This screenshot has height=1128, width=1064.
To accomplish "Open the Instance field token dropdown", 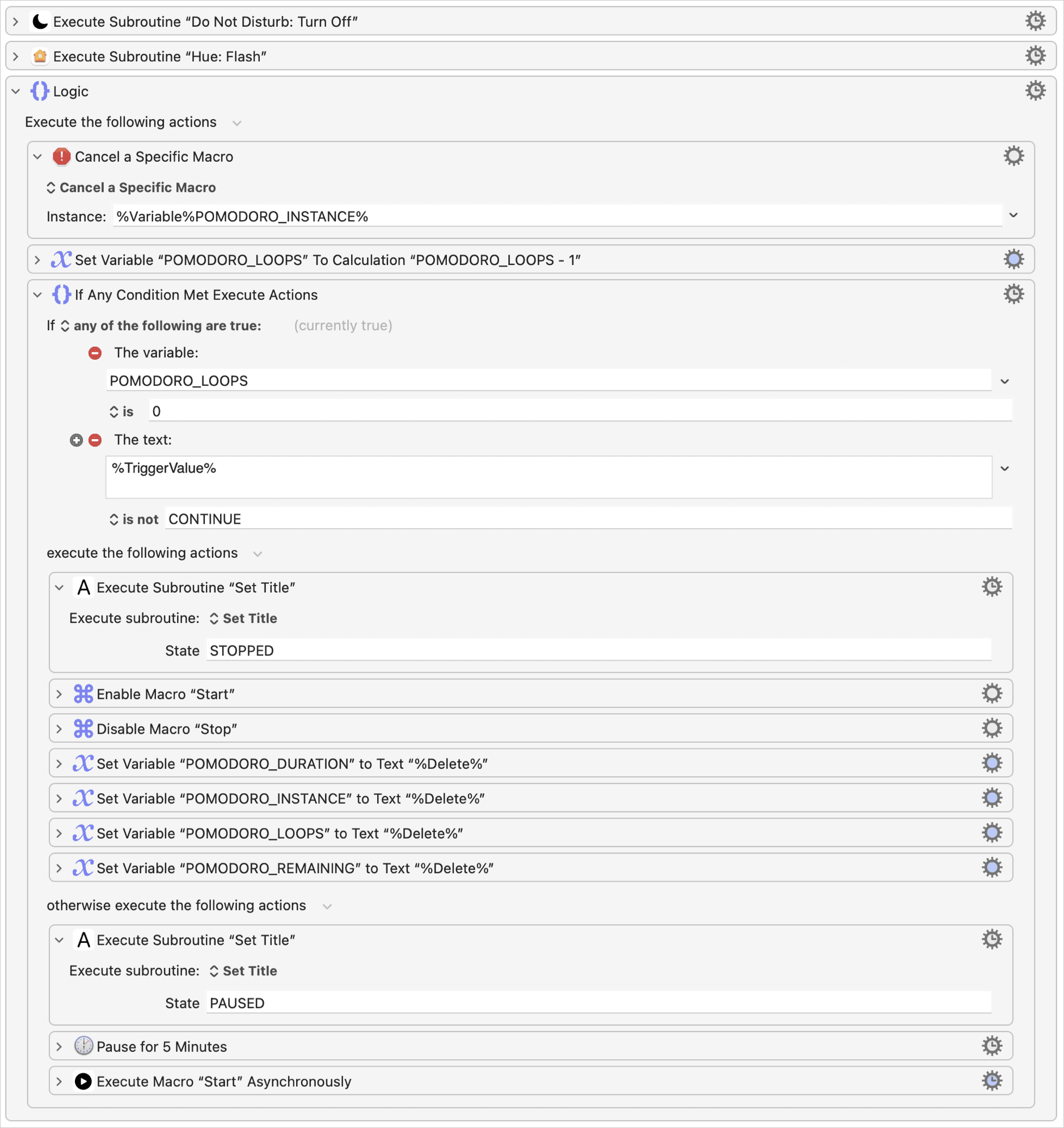I will (1014, 216).
